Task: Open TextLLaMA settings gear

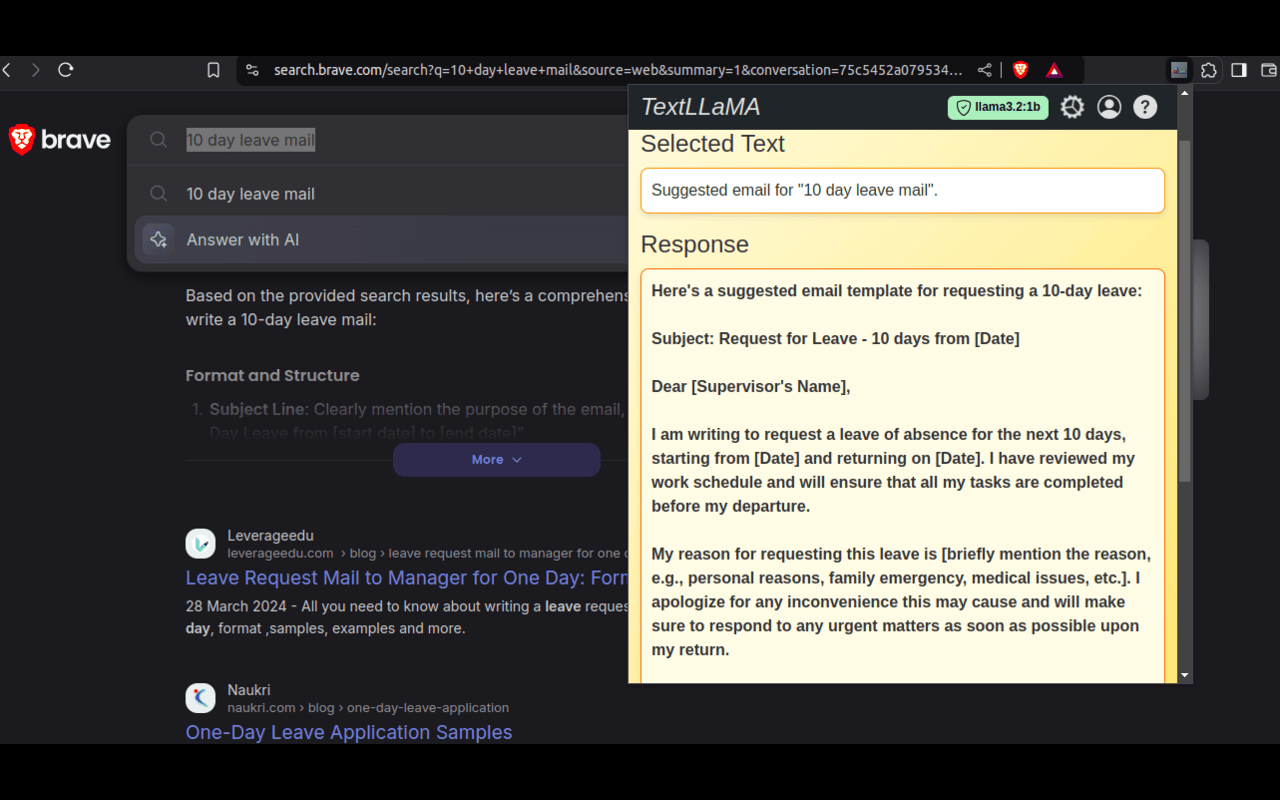Action: [1072, 107]
